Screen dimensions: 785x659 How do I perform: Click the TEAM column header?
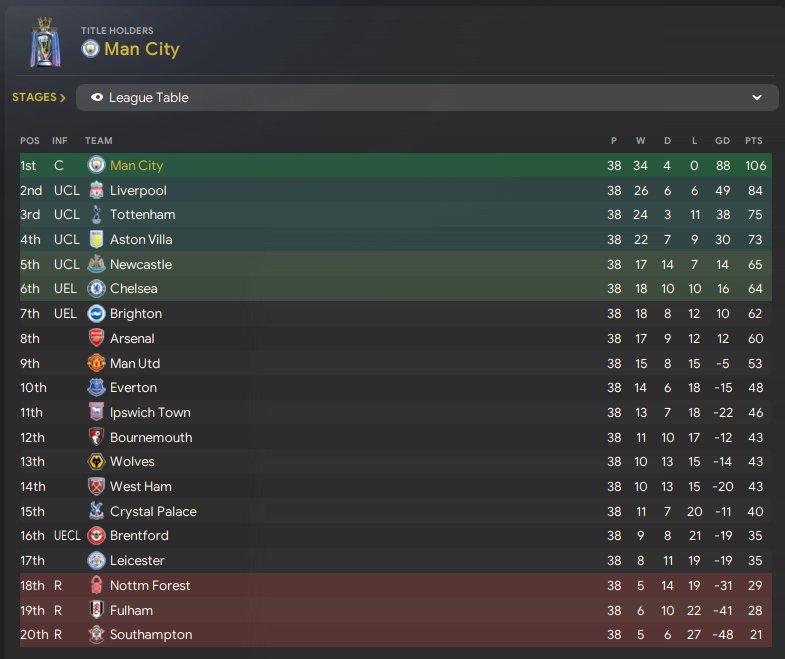[x=99, y=141]
